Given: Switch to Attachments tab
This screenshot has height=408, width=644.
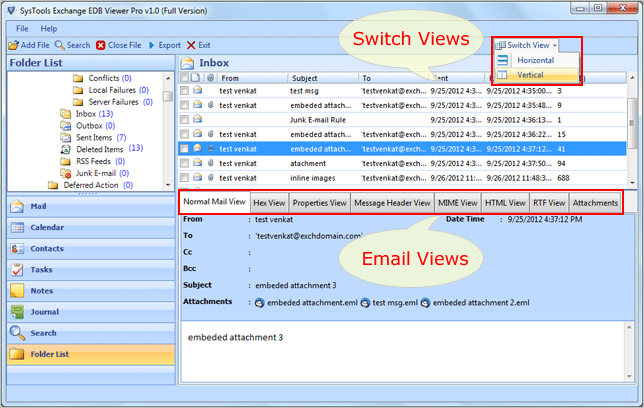Looking at the screenshot, I should coord(595,203).
